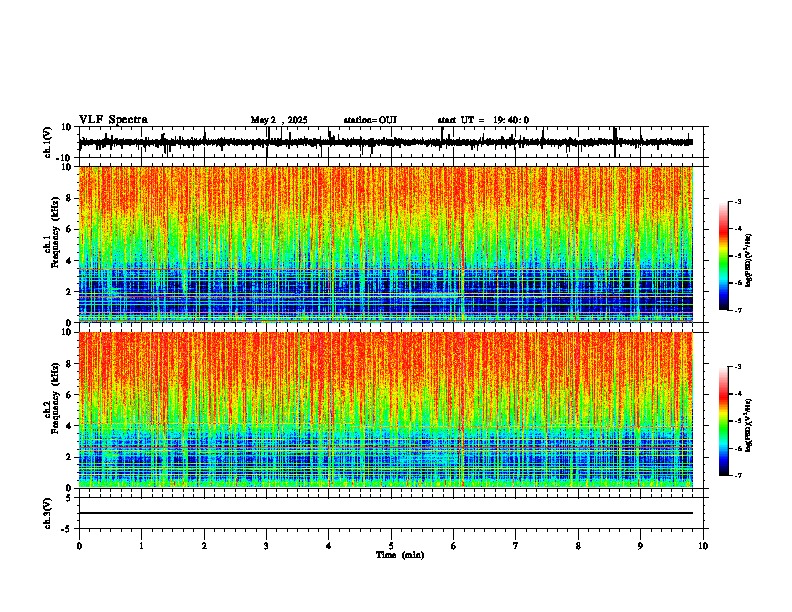Click the ch.2 colorbar "-7" label
The image size is (792, 612).
click(x=737, y=476)
